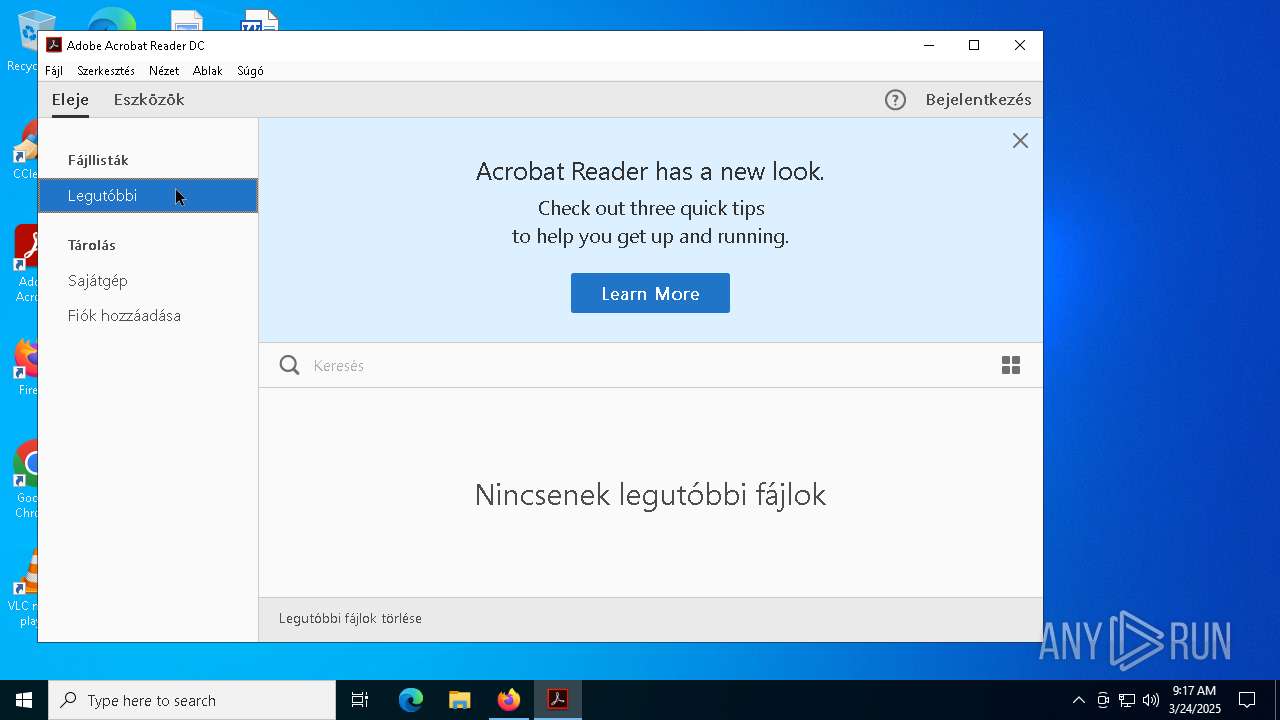The height and width of the screenshot is (720, 1280).
Task: Switch to the Eleje tab
Action: pos(70,100)
